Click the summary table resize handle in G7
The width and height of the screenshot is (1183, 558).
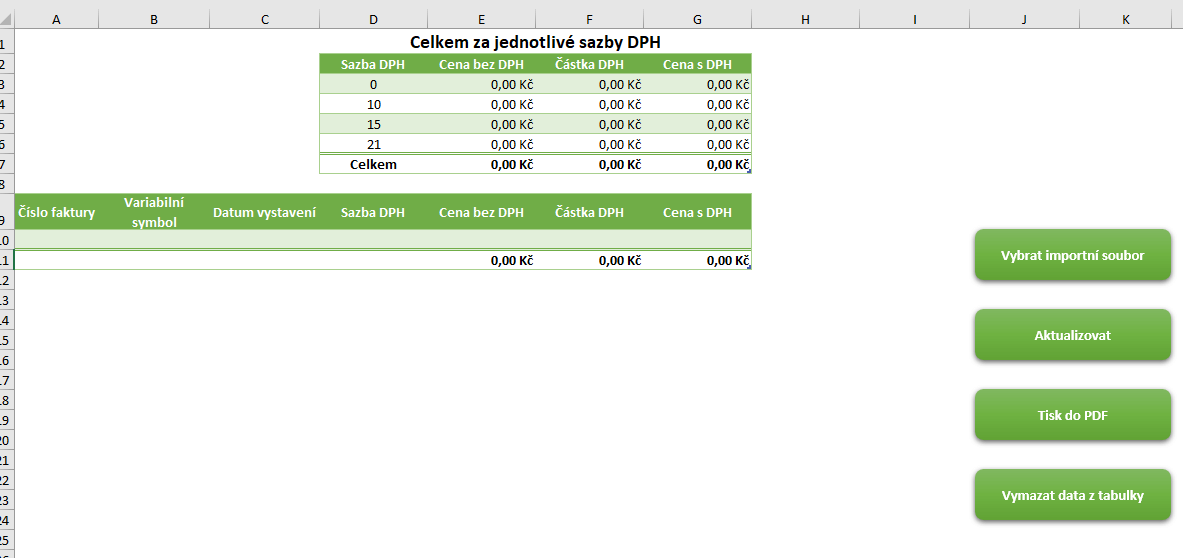pos(748,171)
